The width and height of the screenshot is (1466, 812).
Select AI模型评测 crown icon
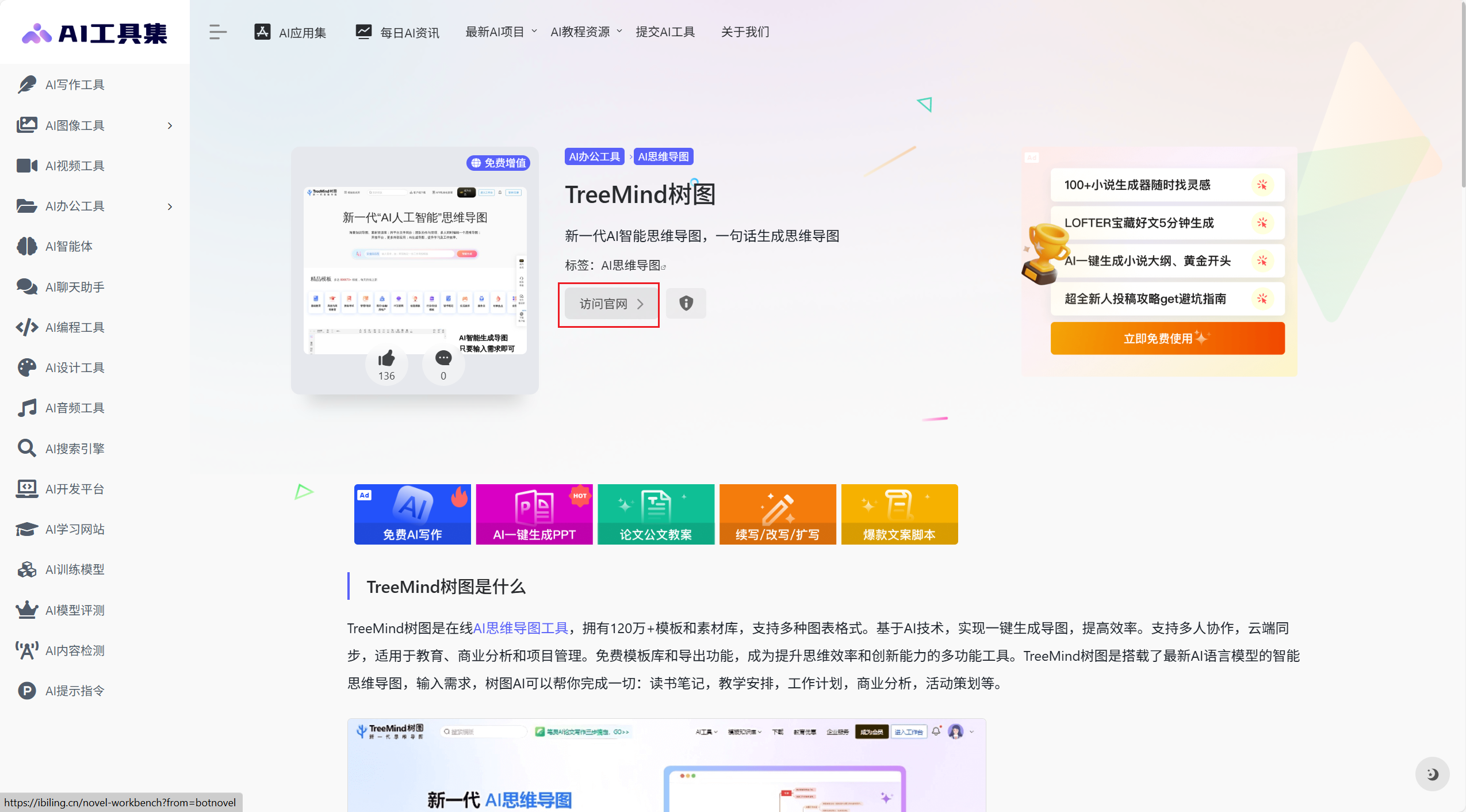tap(26, 610)
